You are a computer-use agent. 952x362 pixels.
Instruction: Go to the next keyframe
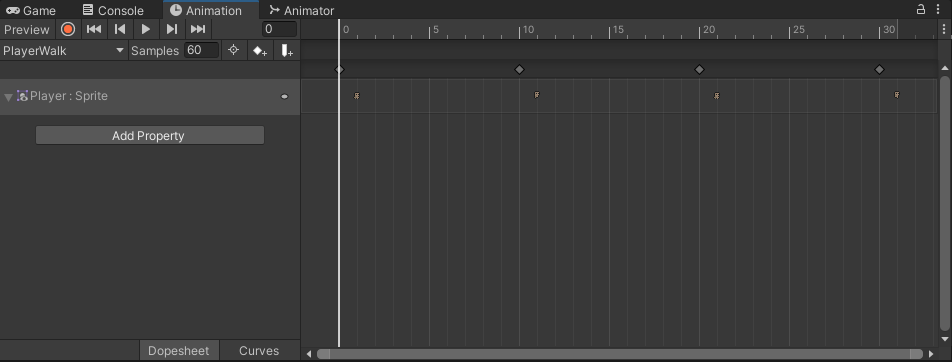(172, 29)
